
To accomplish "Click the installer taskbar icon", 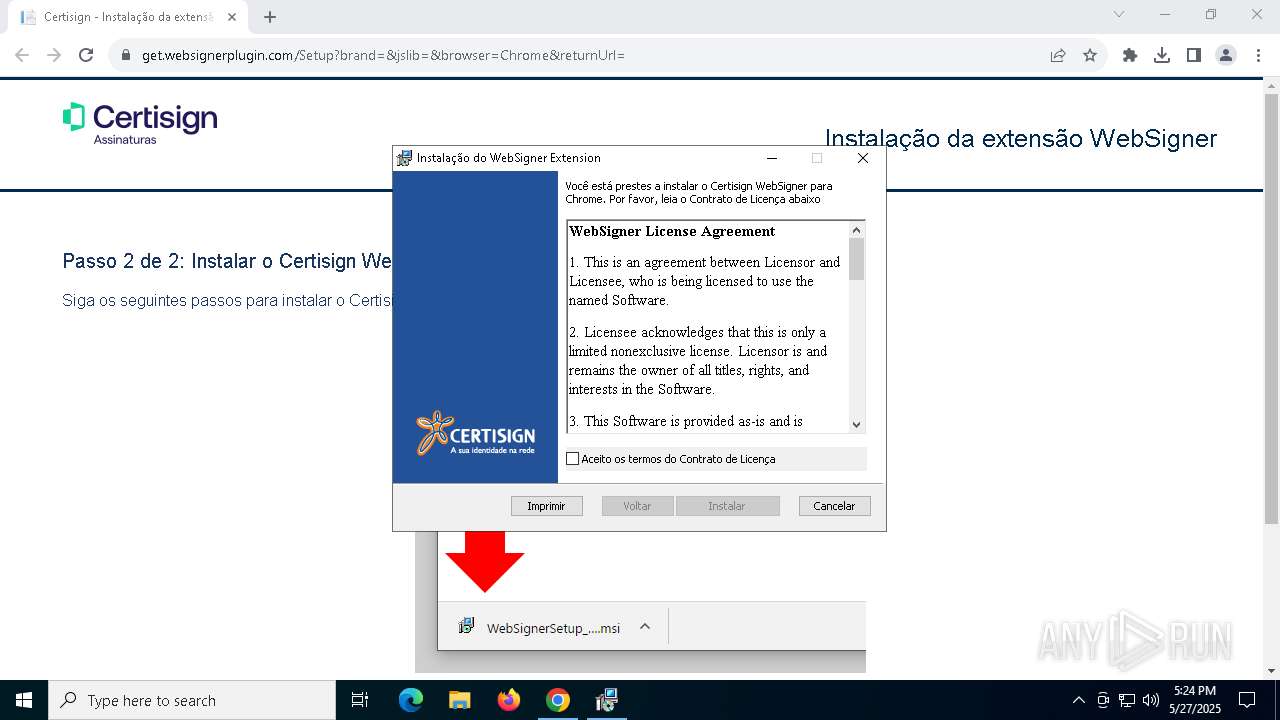I will pyautogui.click(x=606, y=700).
